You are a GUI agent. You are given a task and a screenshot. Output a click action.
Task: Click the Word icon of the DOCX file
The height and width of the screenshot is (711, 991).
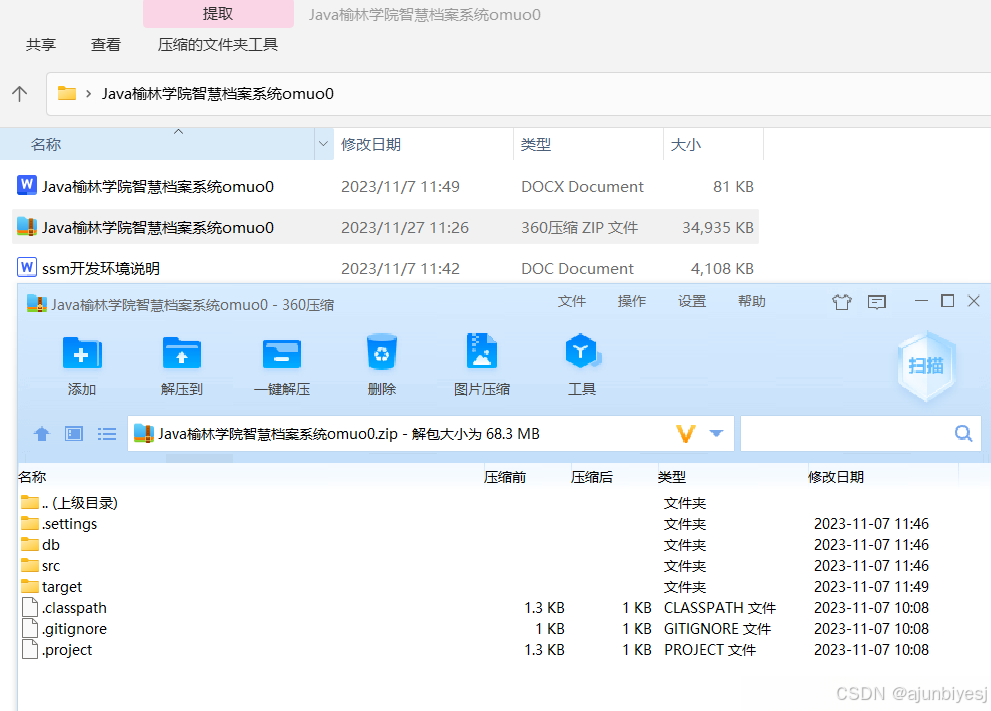(27, 186)
